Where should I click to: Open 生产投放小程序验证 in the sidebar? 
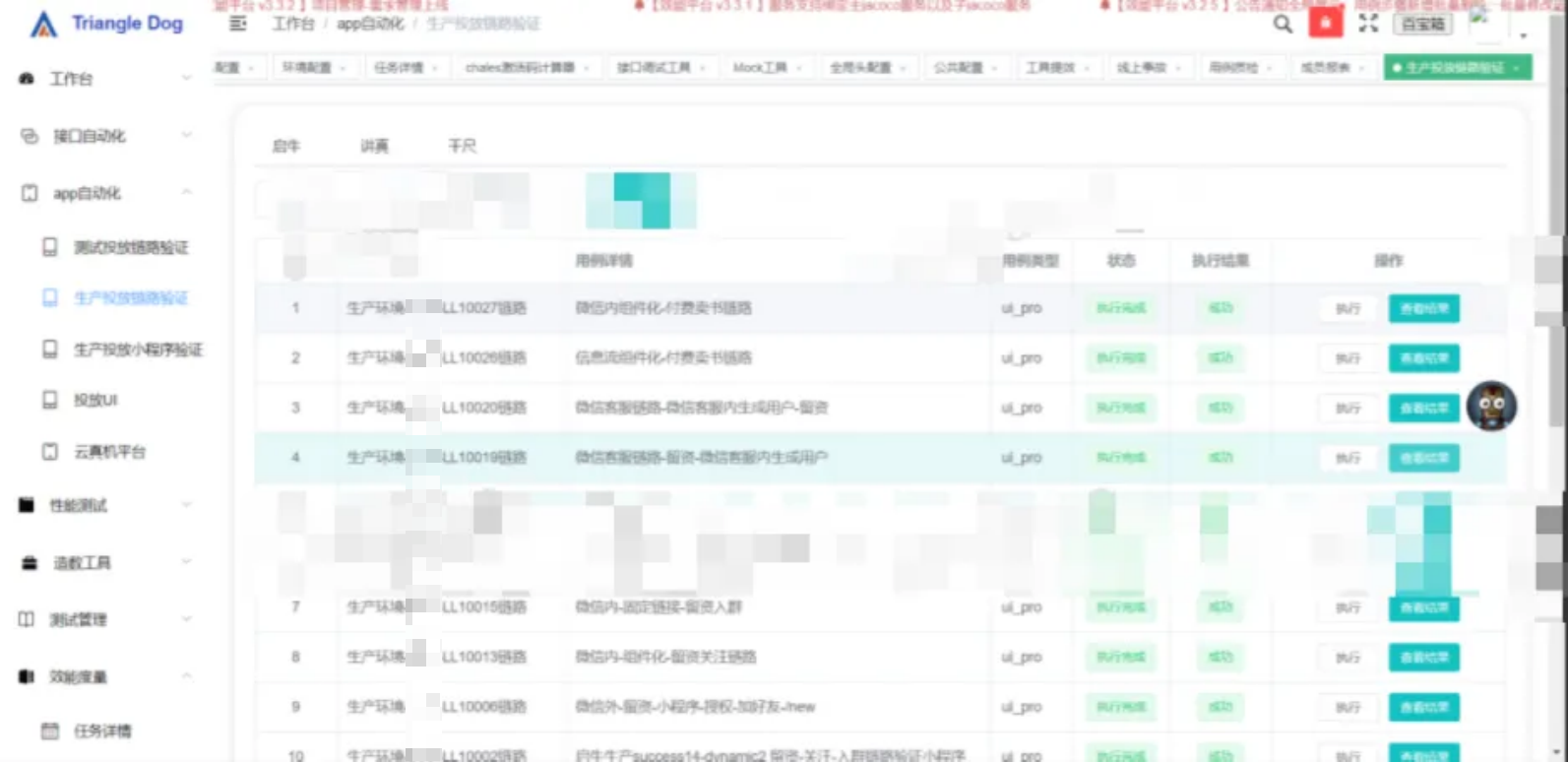pos(138,349)
